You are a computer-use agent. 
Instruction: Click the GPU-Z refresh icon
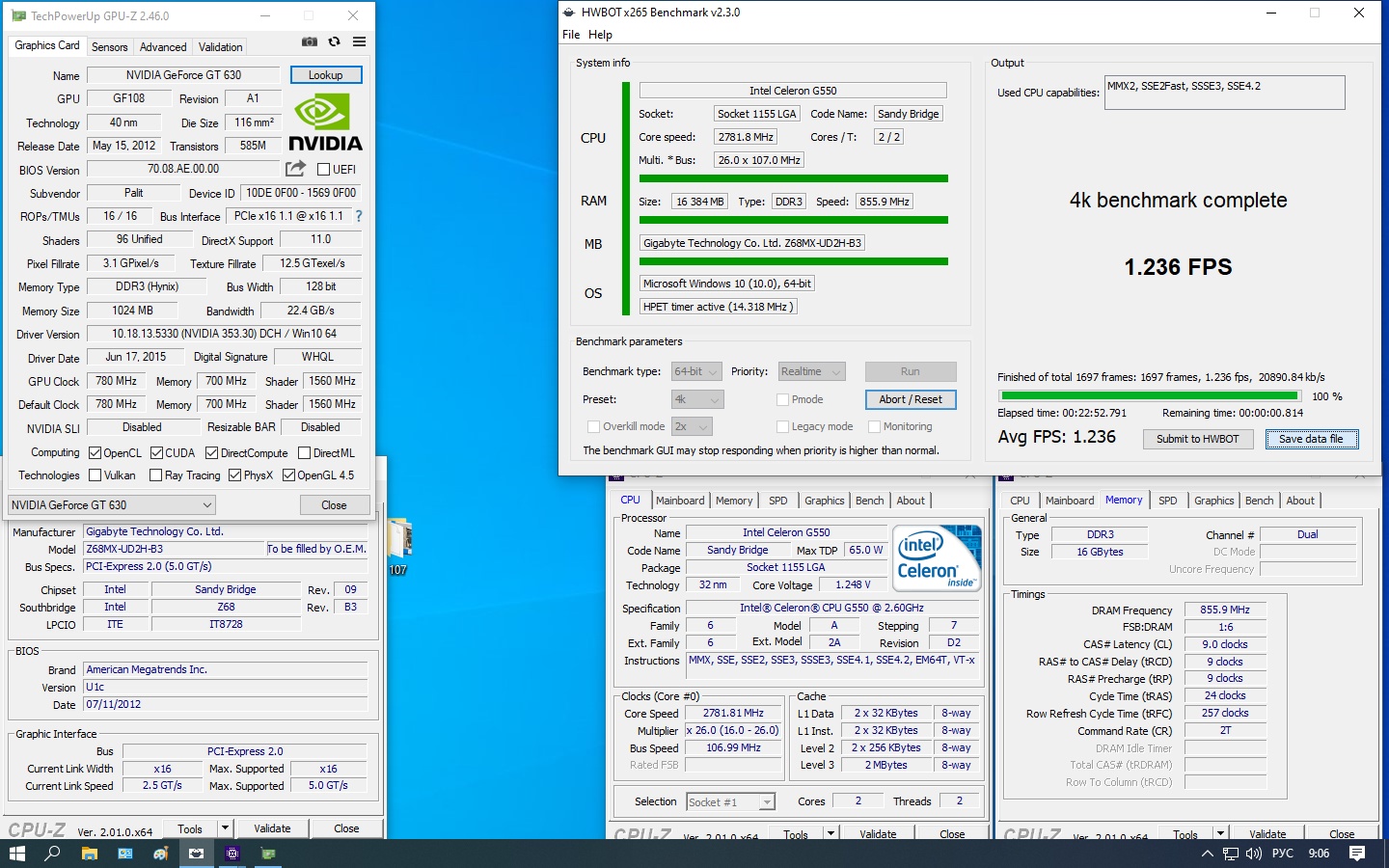click(x=334, y=42)
